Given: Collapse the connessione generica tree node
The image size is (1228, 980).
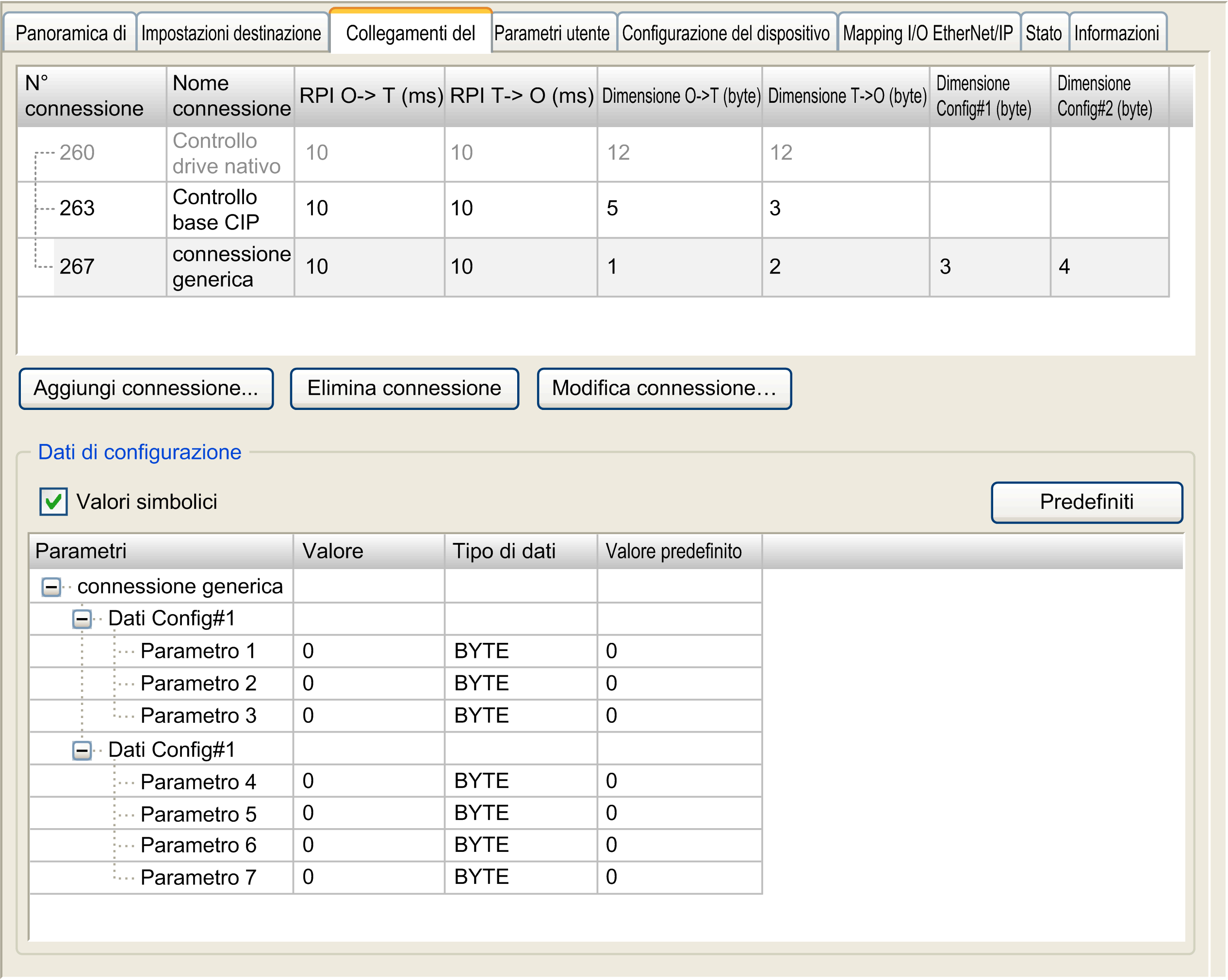Looking at the screenshot, I should tap(51, 587).
